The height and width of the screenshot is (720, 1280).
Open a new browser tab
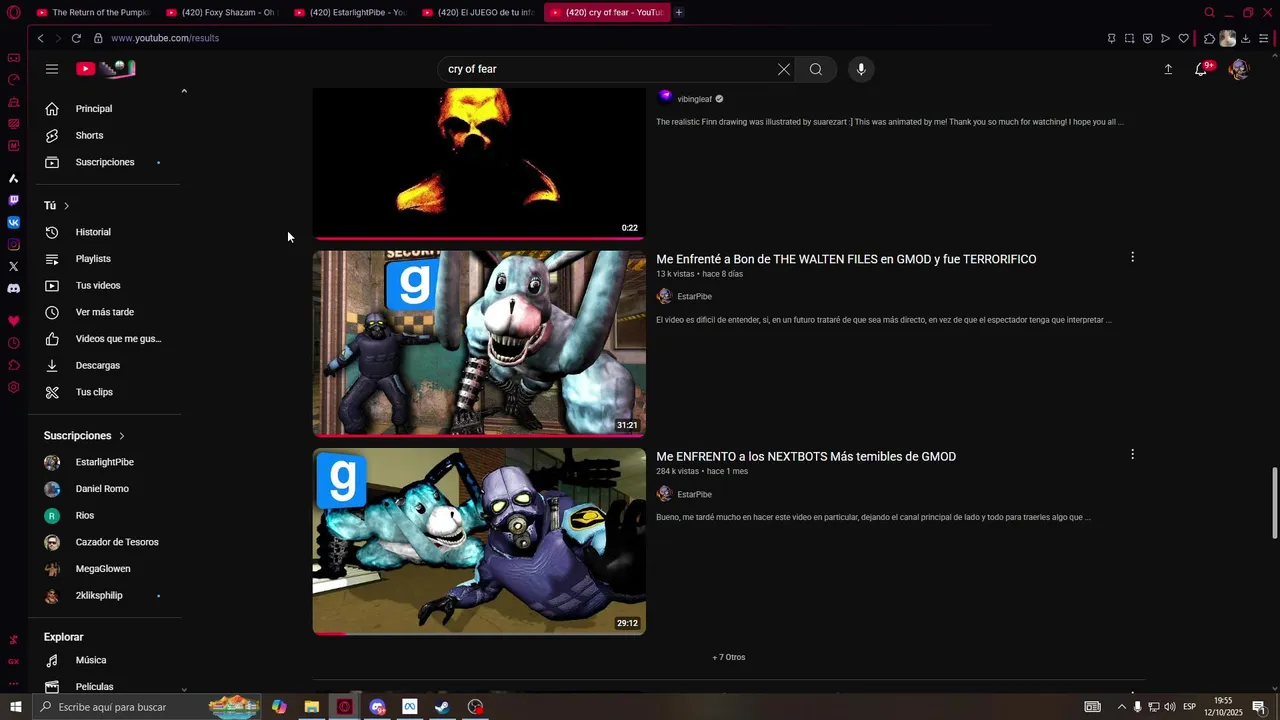click(x=679, y=12)
